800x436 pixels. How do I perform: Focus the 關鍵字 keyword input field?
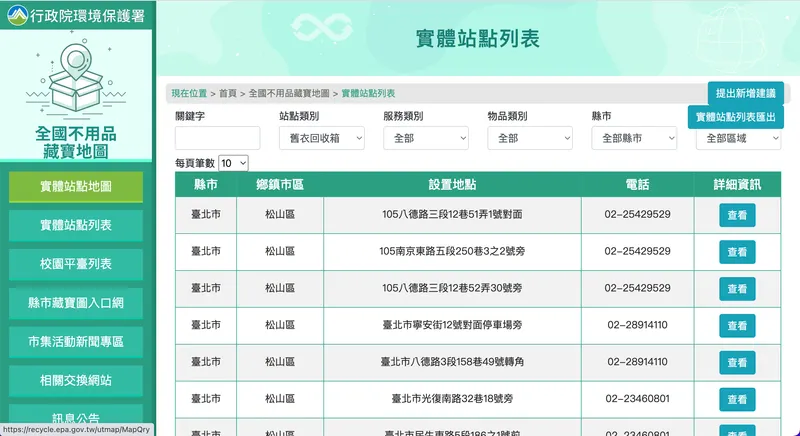click(217, 138)
